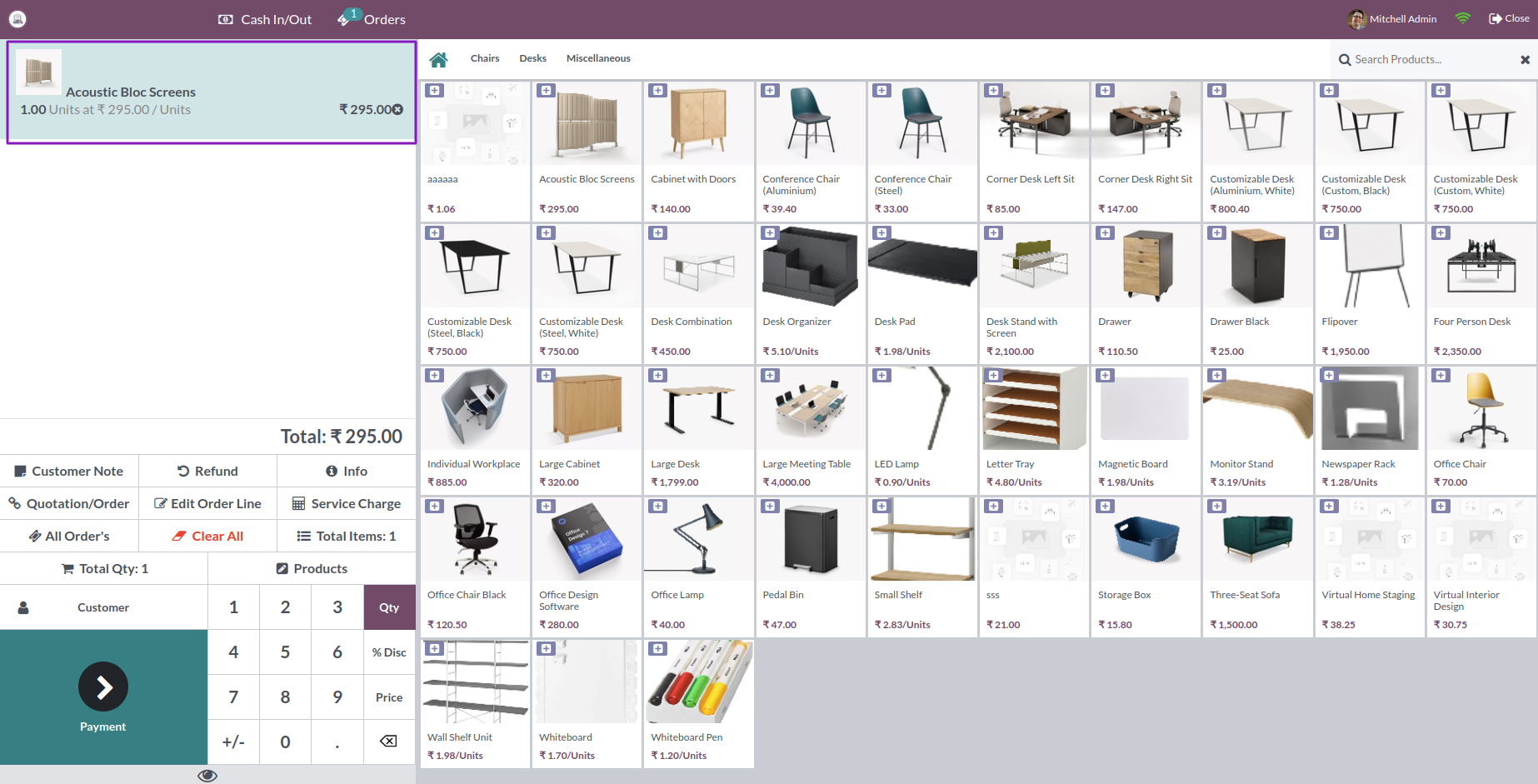
Task: Remove Acoustic Bloc Screens from the order with its X
Action: click(x=397, y=109)
